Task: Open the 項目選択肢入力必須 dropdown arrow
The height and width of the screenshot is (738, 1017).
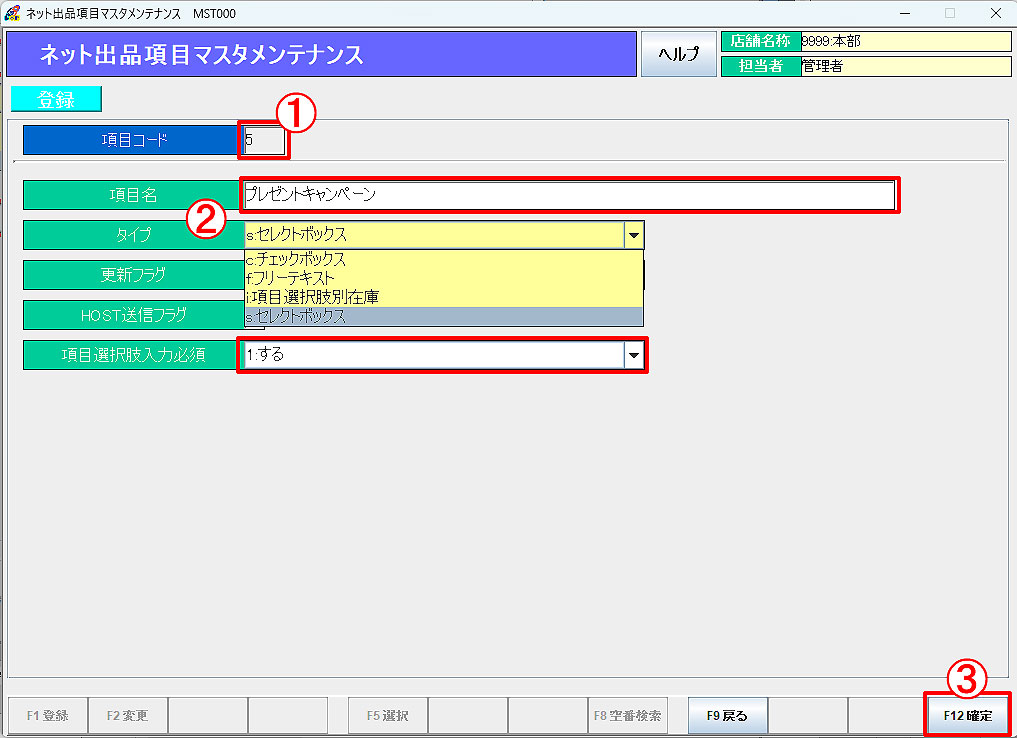Action: 634,355
